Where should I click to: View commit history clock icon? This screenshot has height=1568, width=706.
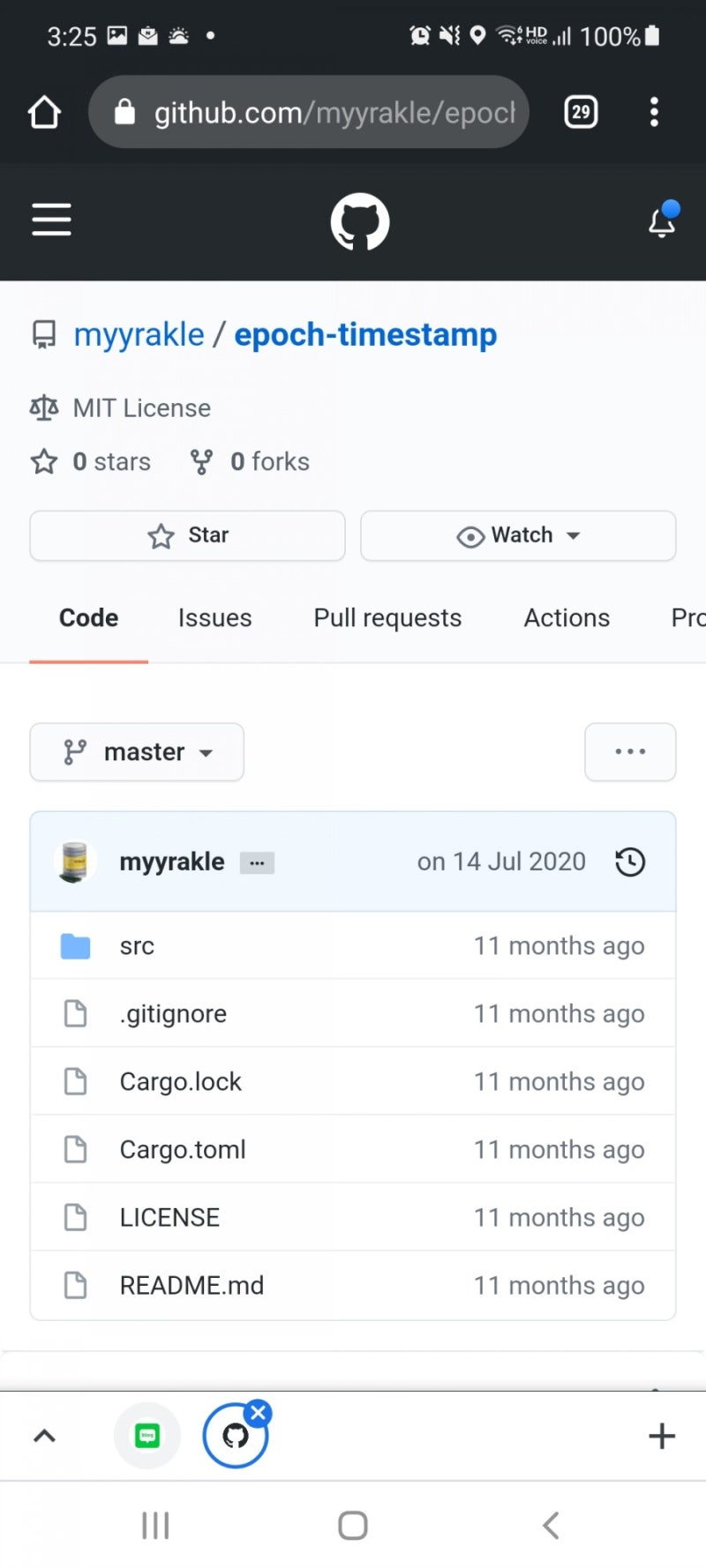click(630, 862)
